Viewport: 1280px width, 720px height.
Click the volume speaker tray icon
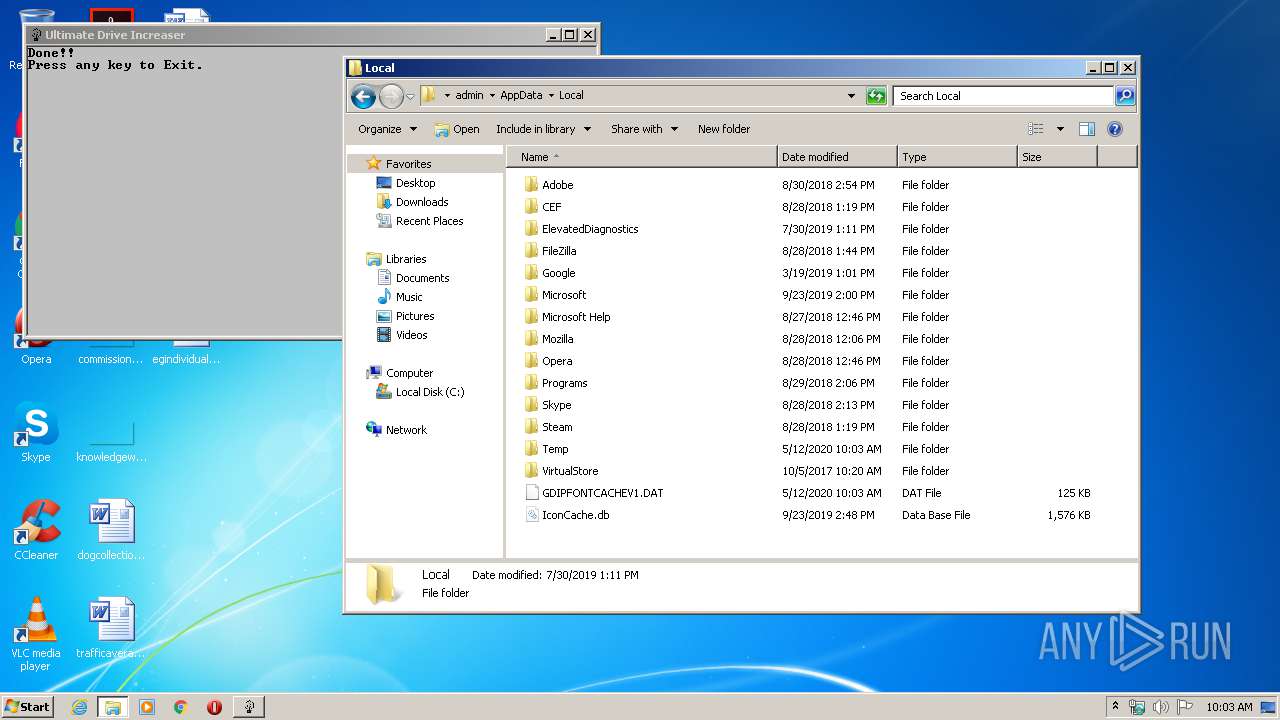click(1161, 707)
